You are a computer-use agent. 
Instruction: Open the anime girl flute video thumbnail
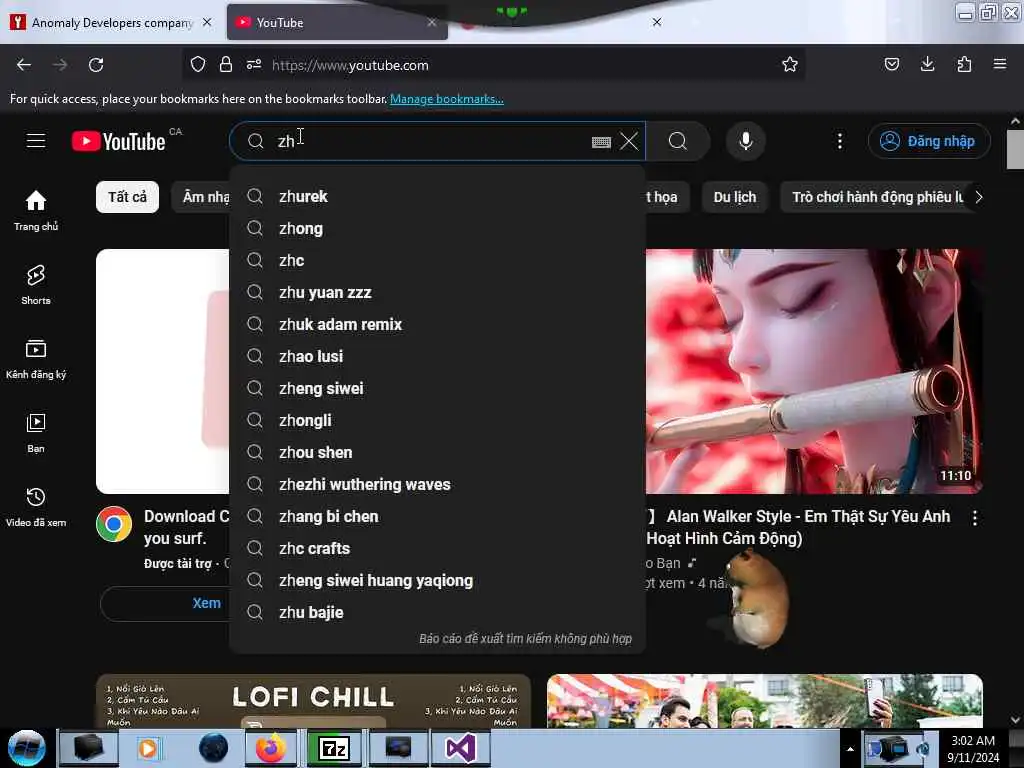tap(814, 371)
